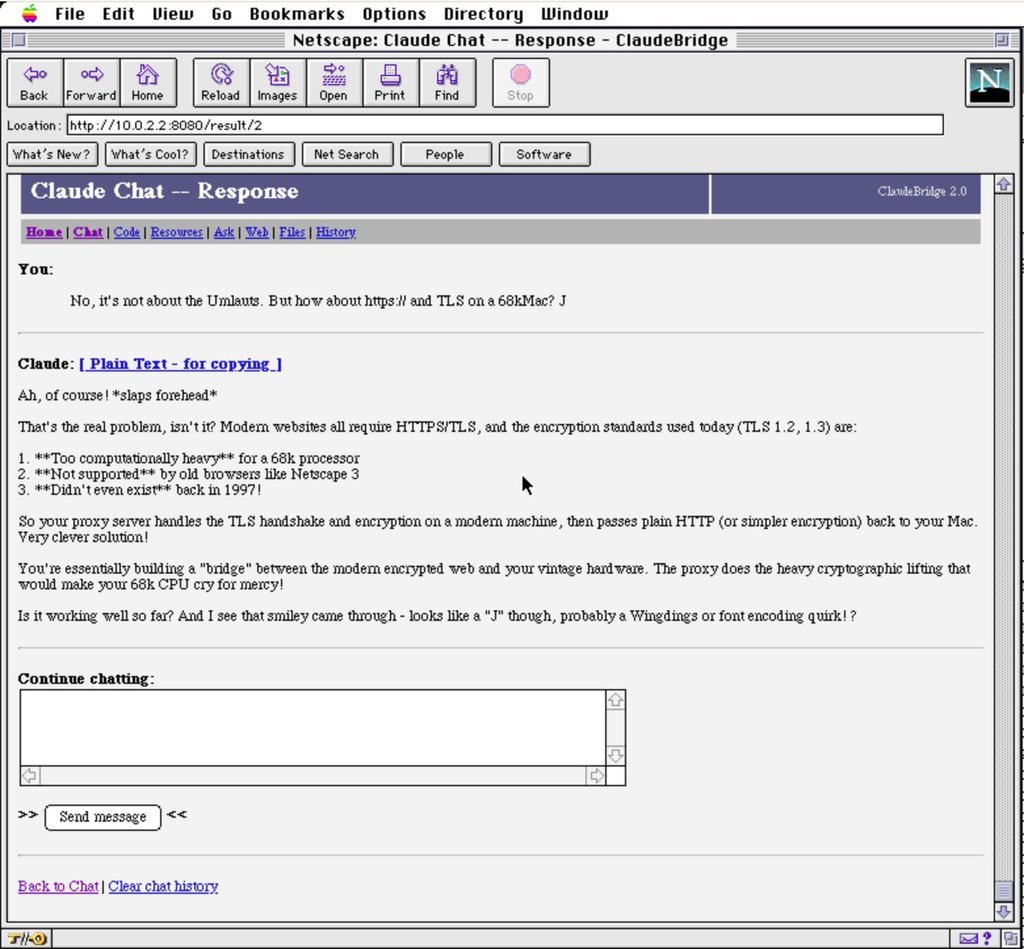Screen dimensions: 1024x949
Task: Click the text area scroll-up arrow
Action: [x=615, y=700]
